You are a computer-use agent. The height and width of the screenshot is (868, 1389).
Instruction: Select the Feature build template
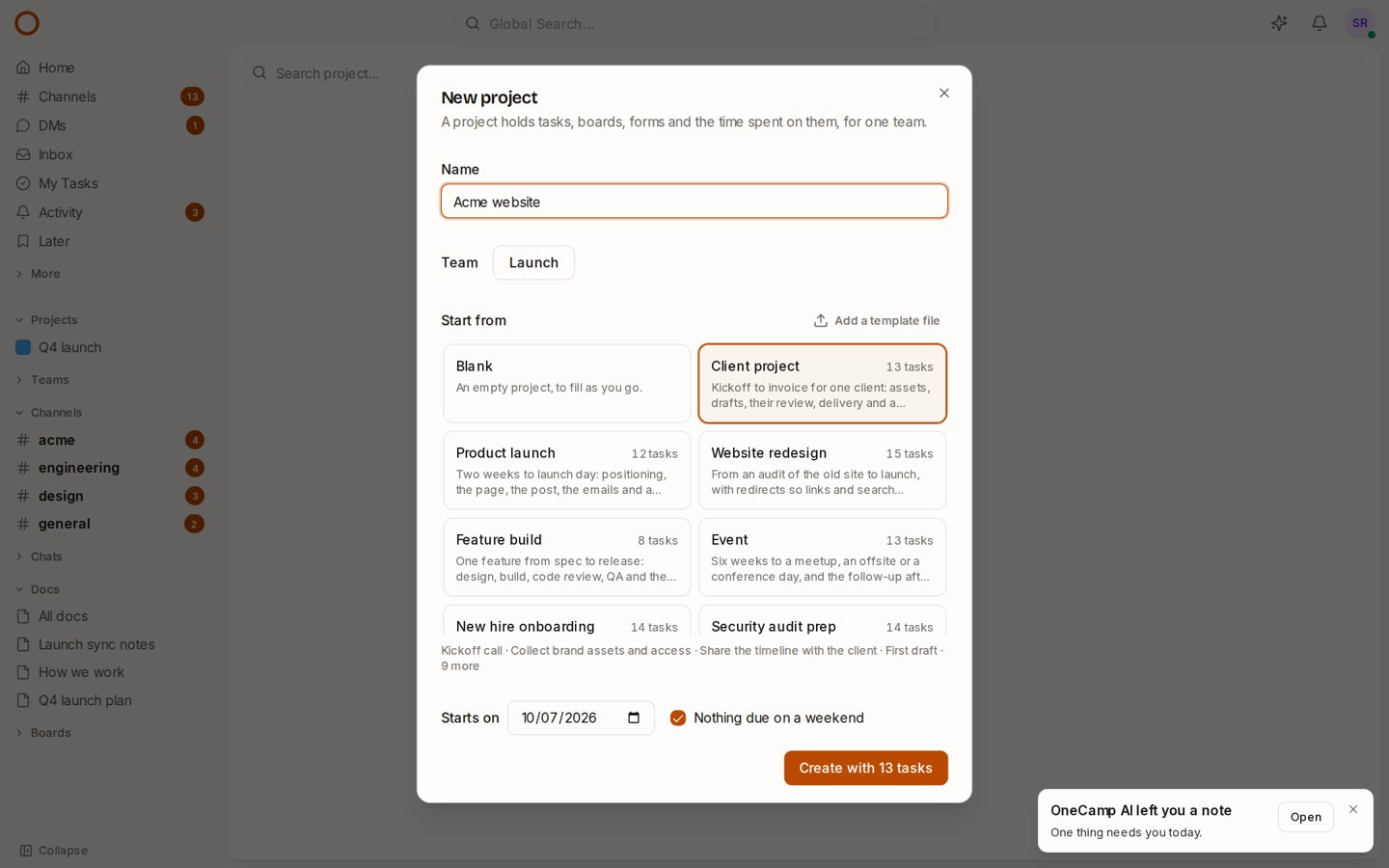pyautogui.click(x=567, y=557)
